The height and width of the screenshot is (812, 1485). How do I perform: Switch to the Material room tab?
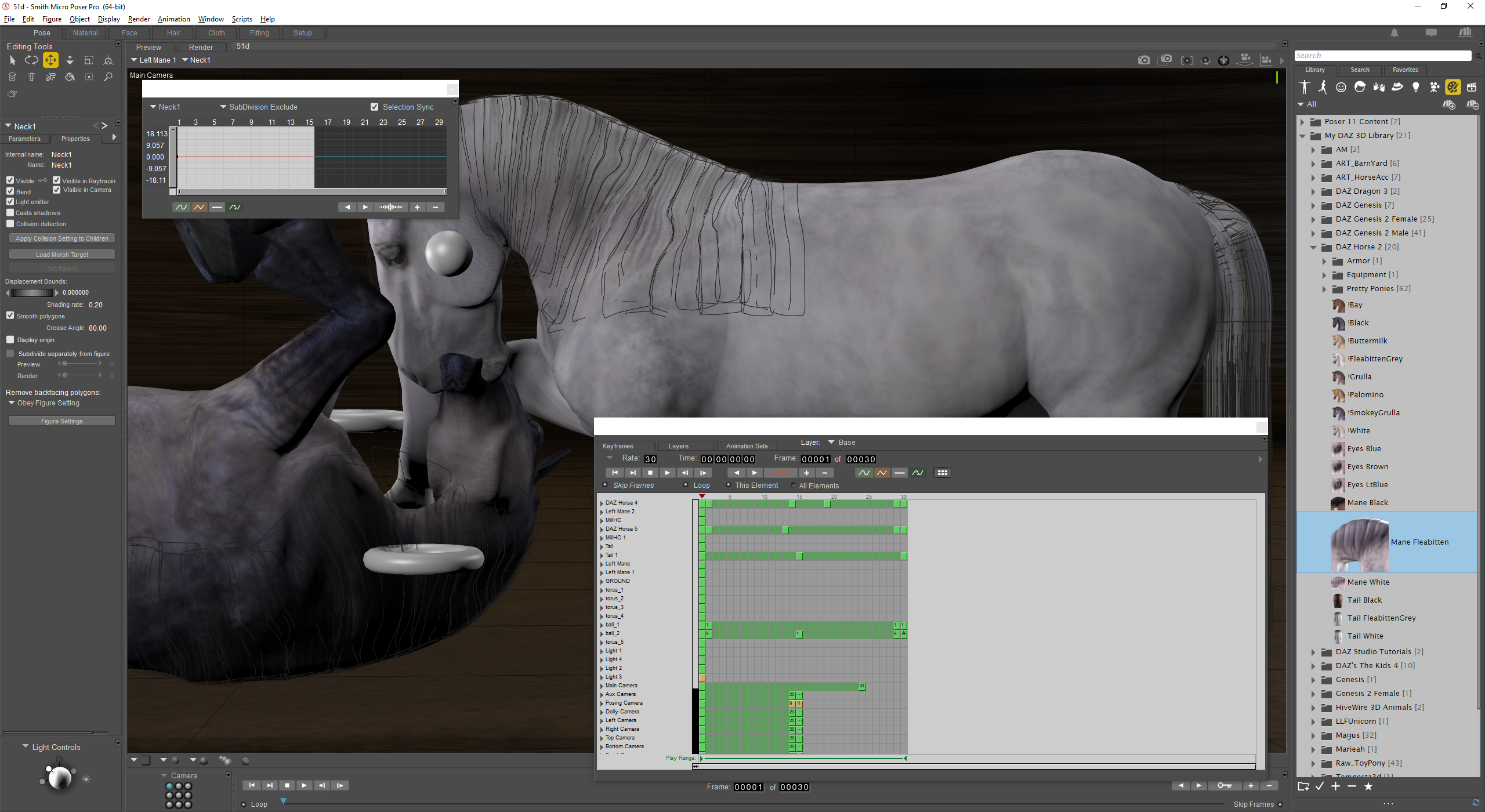(85, 33)
